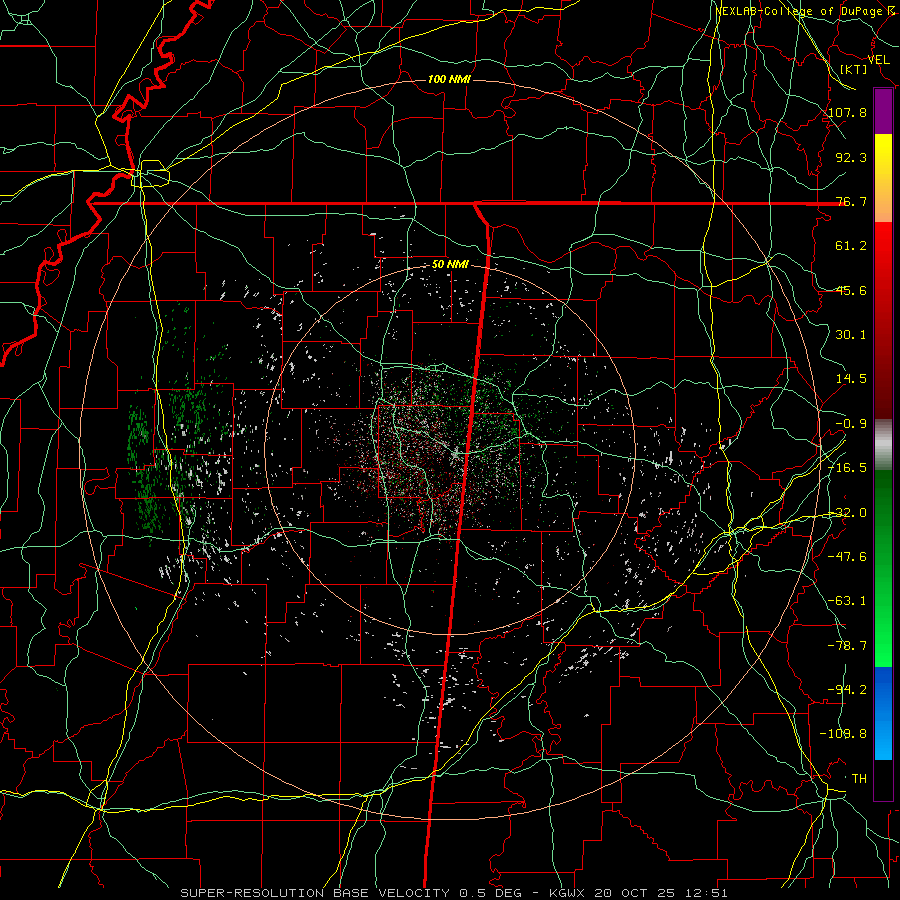Click the 76.7 scale value
Viewport: 900px width, 900px height.
tap(851, 201)
